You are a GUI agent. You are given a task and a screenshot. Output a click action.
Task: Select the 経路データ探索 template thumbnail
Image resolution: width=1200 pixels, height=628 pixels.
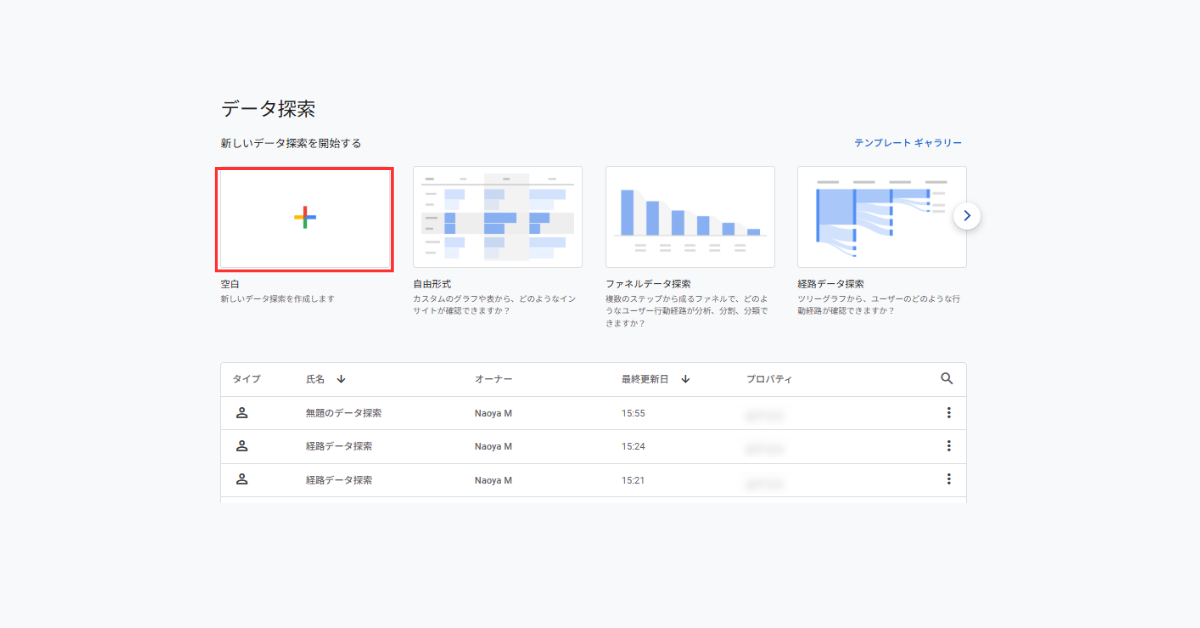(881, 217)
